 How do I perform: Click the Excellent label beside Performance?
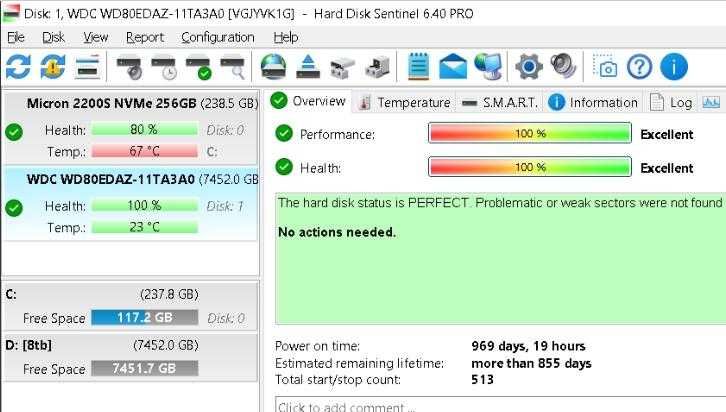click(667, 134)
